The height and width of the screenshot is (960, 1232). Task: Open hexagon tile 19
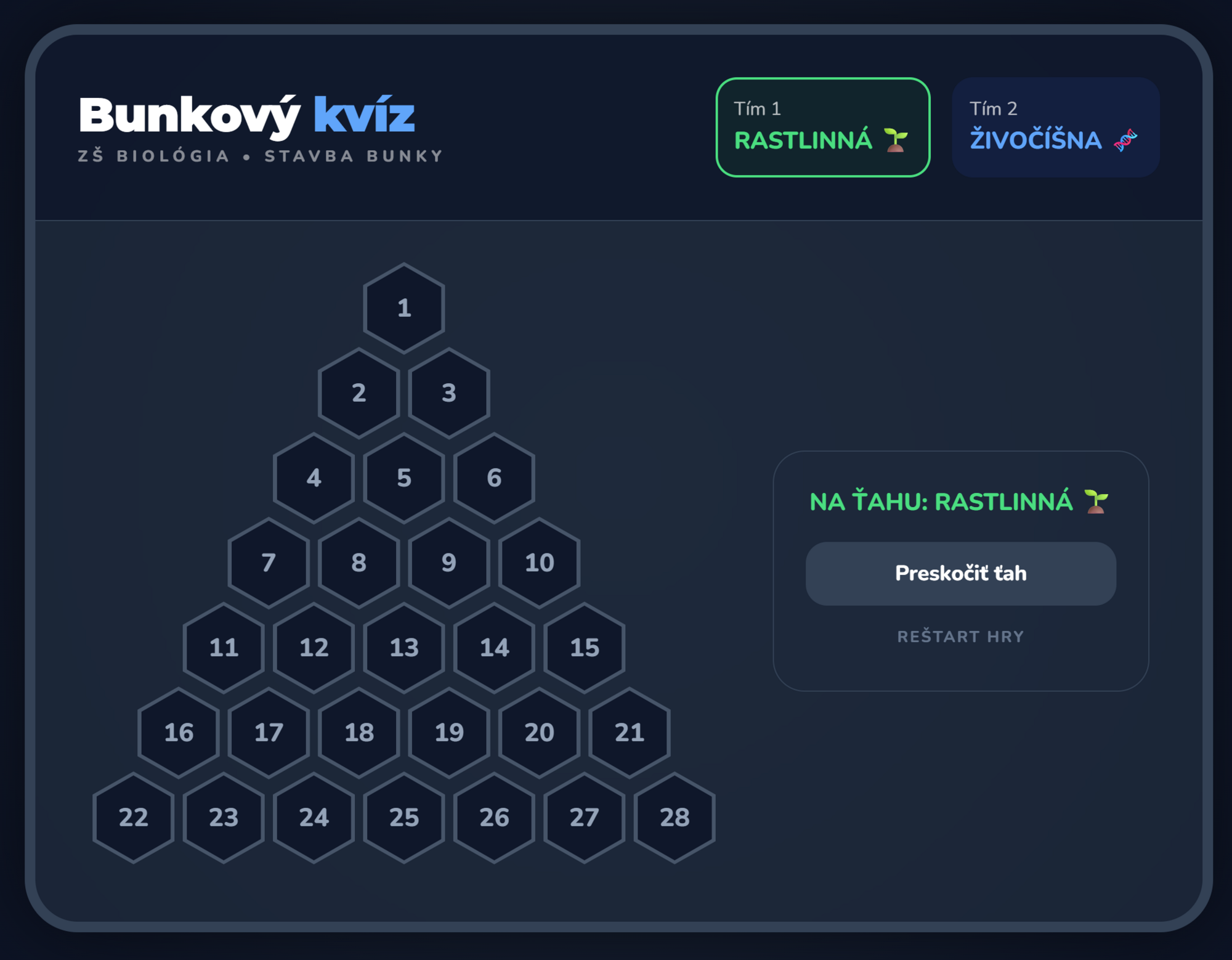point(449,733)
